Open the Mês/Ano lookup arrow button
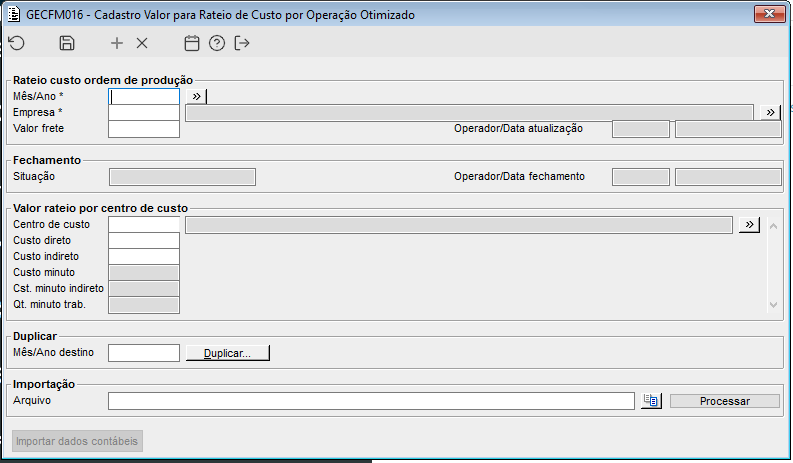This screenshot has width=793, height=463. click(198, 96)
